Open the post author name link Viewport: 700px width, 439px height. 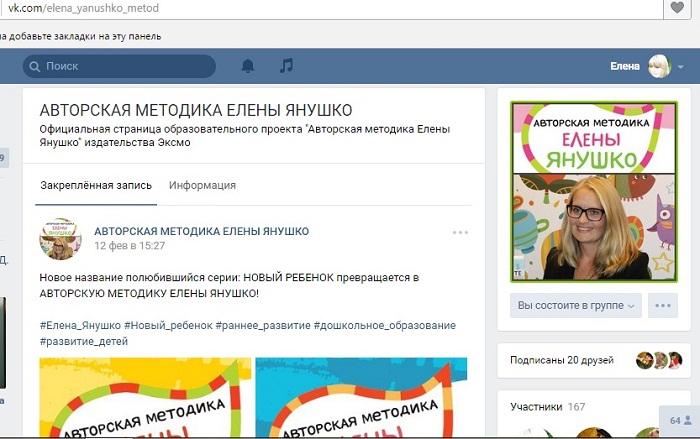click(201, 231)
